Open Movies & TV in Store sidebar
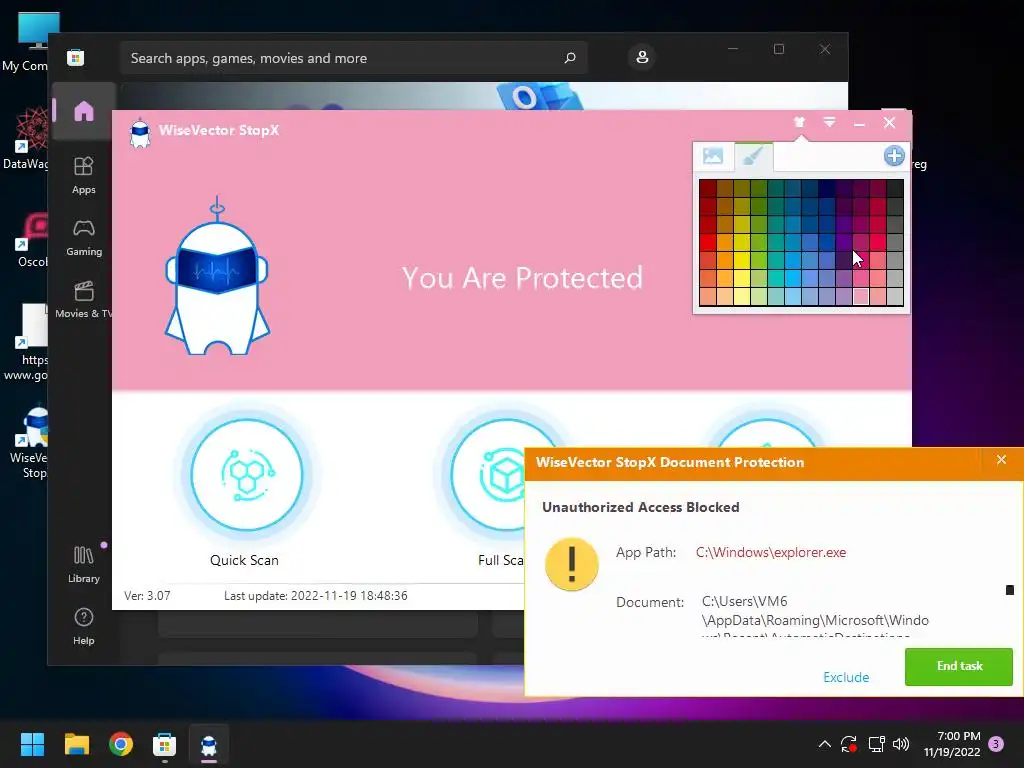The image size is (1024, 768). click(84, 299)
